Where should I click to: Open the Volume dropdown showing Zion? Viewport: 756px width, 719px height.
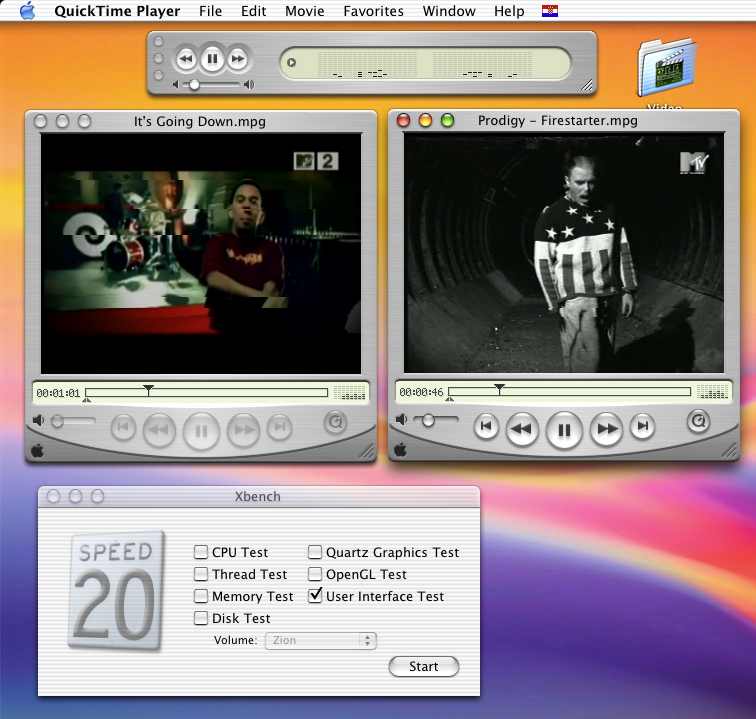pyautogui.click(x=321, y=640)
